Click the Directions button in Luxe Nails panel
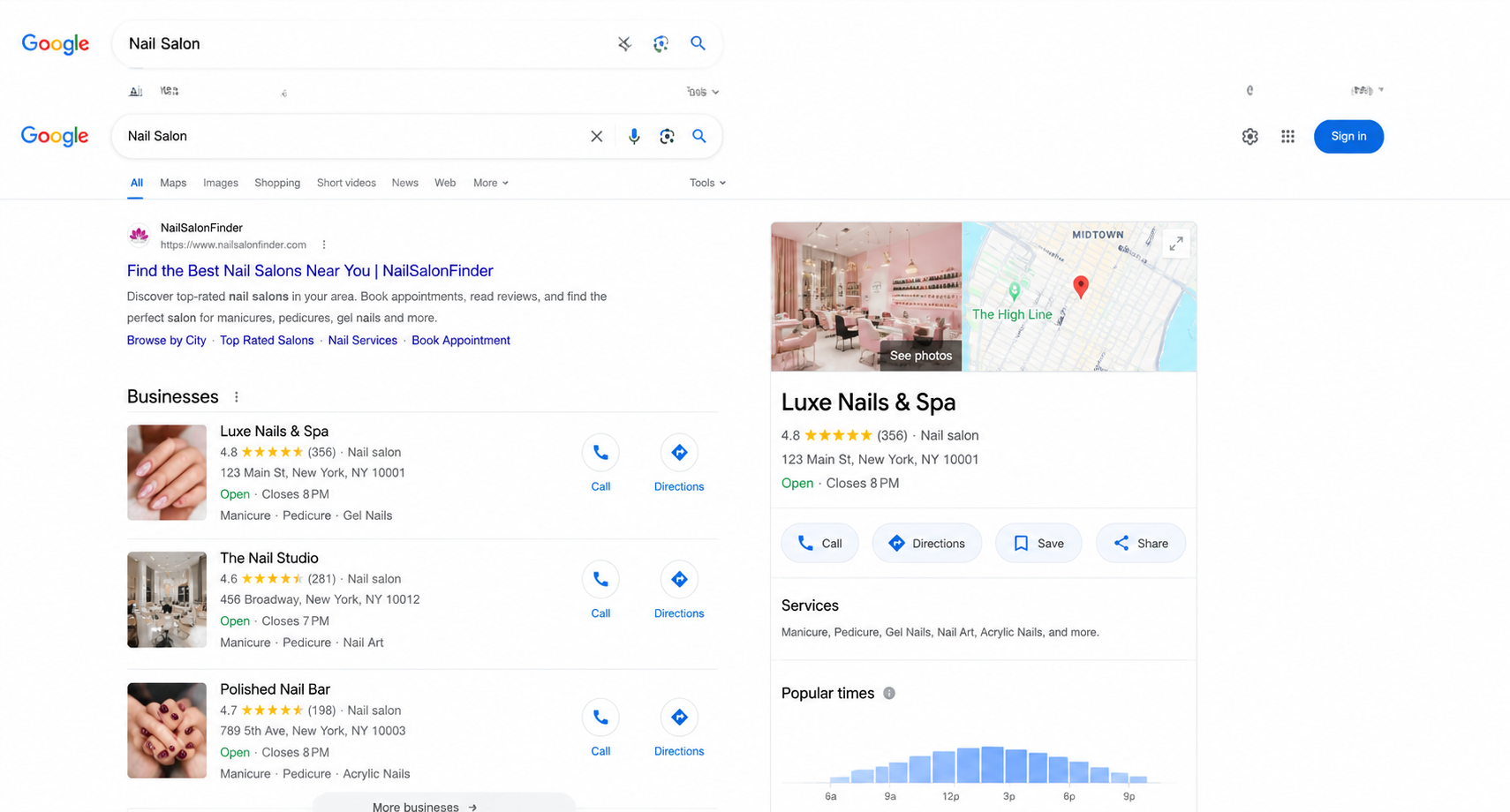This screenshot has height=812, width=1510. 926,543
